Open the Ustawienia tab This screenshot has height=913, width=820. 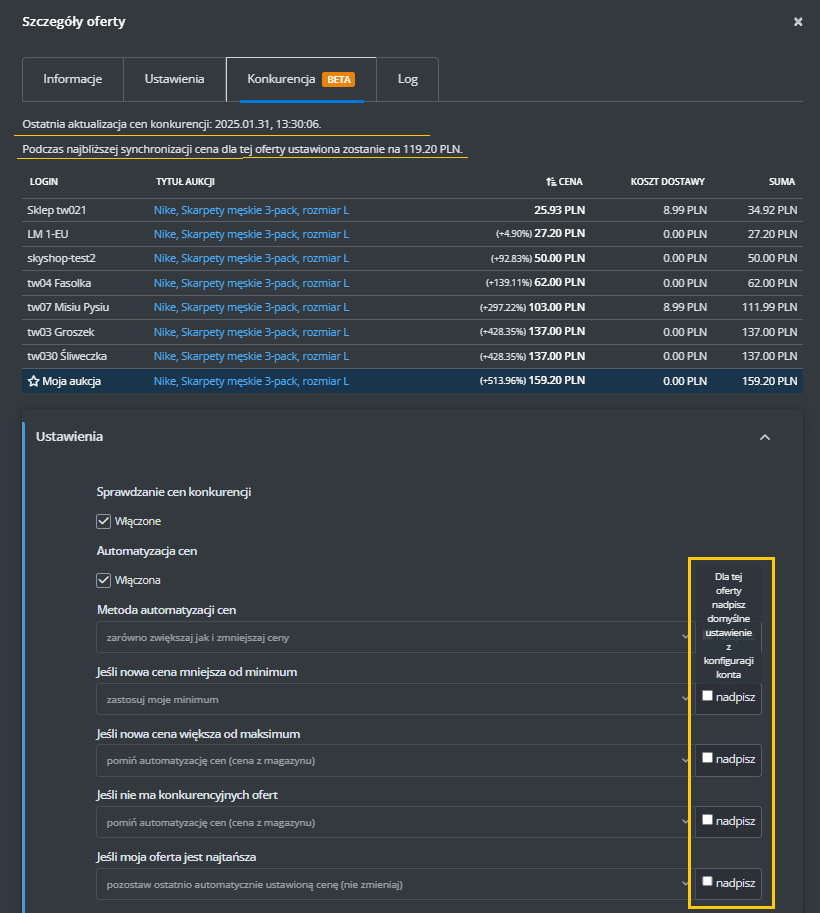[174, 79]
